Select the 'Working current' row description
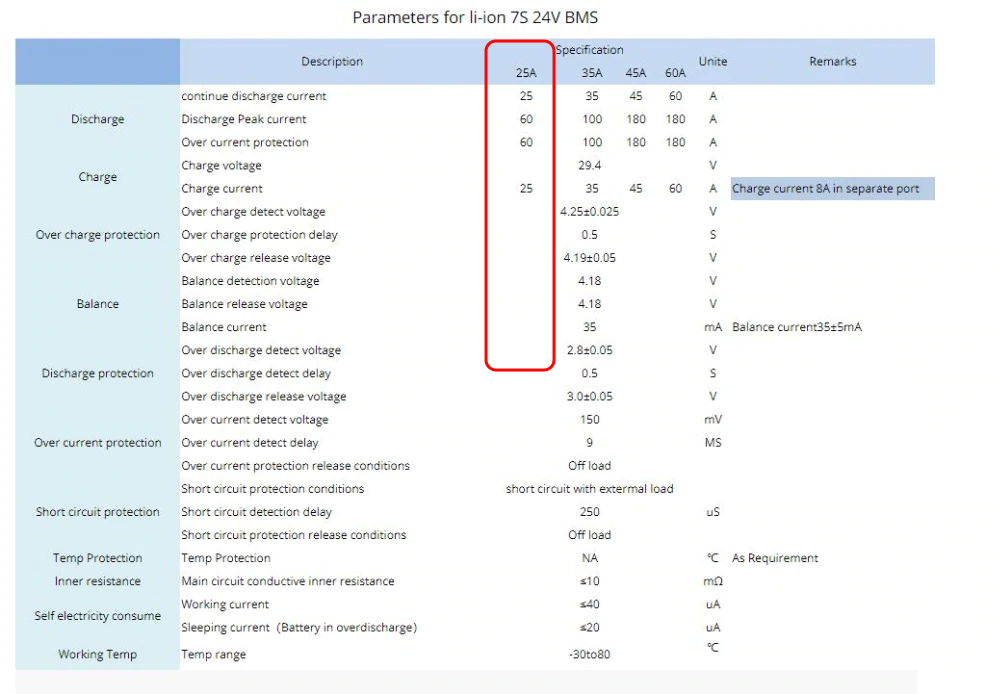 [225, 604]
